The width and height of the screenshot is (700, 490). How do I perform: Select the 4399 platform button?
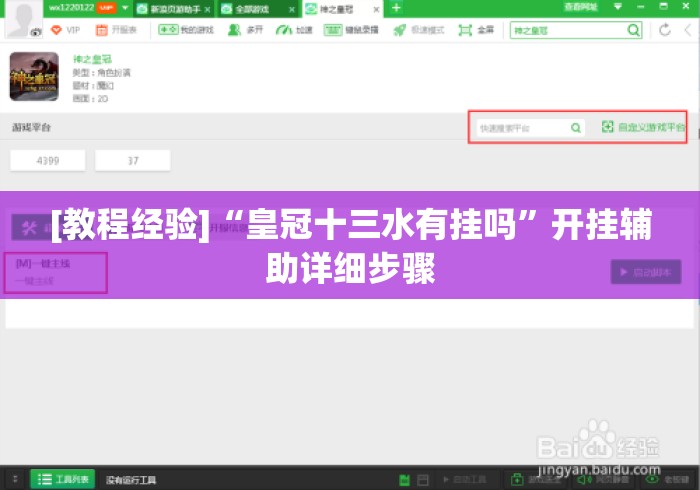(x=48, y=161)
